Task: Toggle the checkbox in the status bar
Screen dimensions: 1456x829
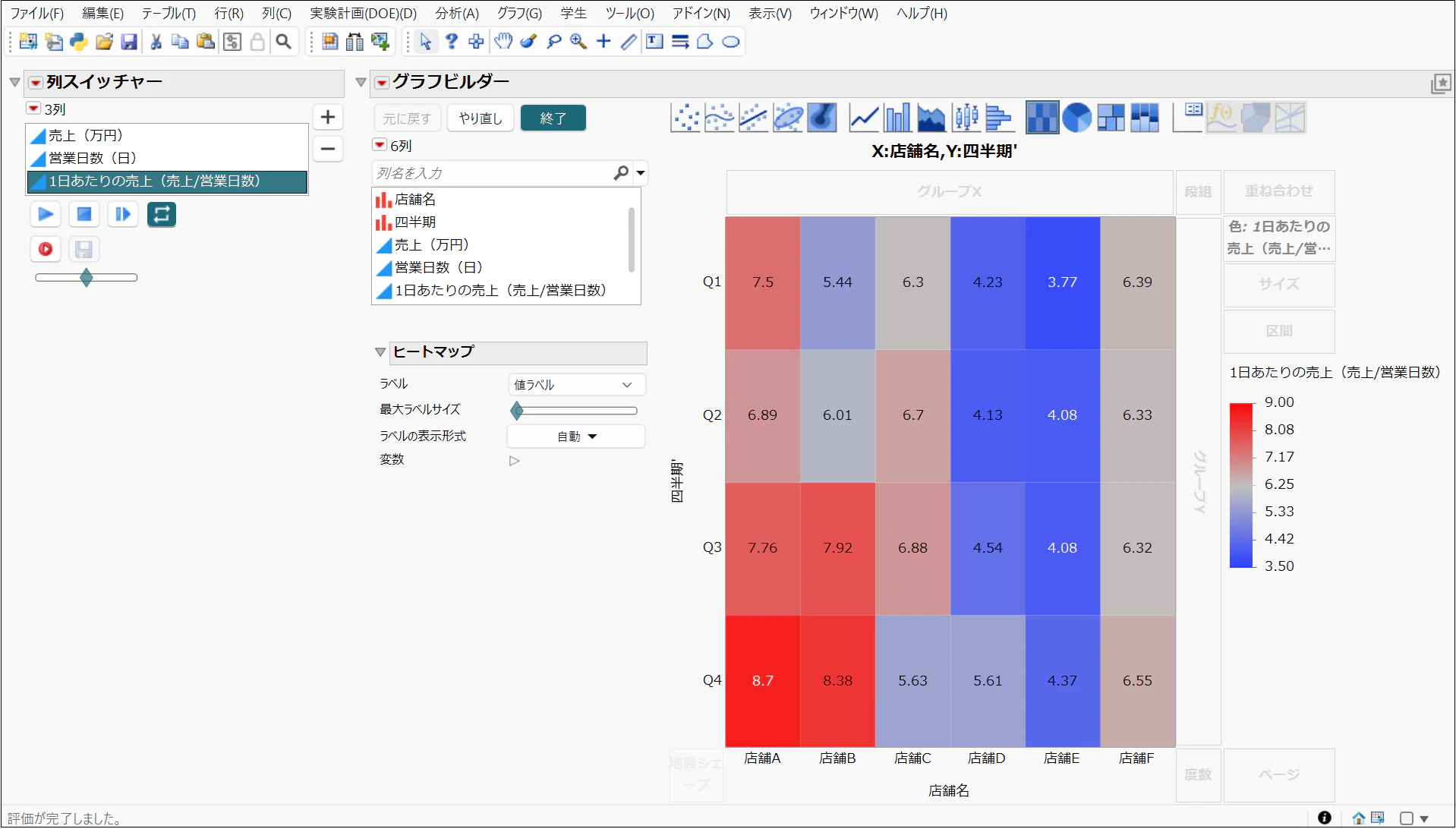Action: click(1407, 818)
